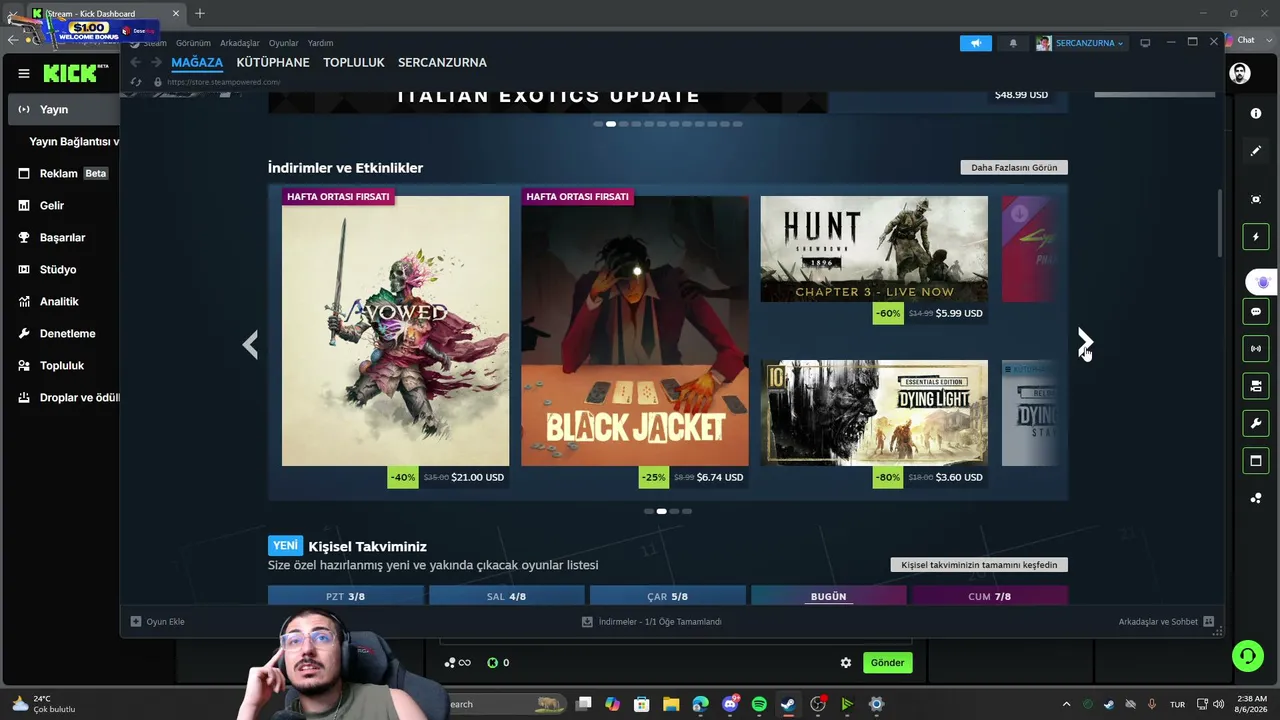Click the Oyun Ekle plus icon
This screenshot has width=1280, height=720.
(136, 621)
